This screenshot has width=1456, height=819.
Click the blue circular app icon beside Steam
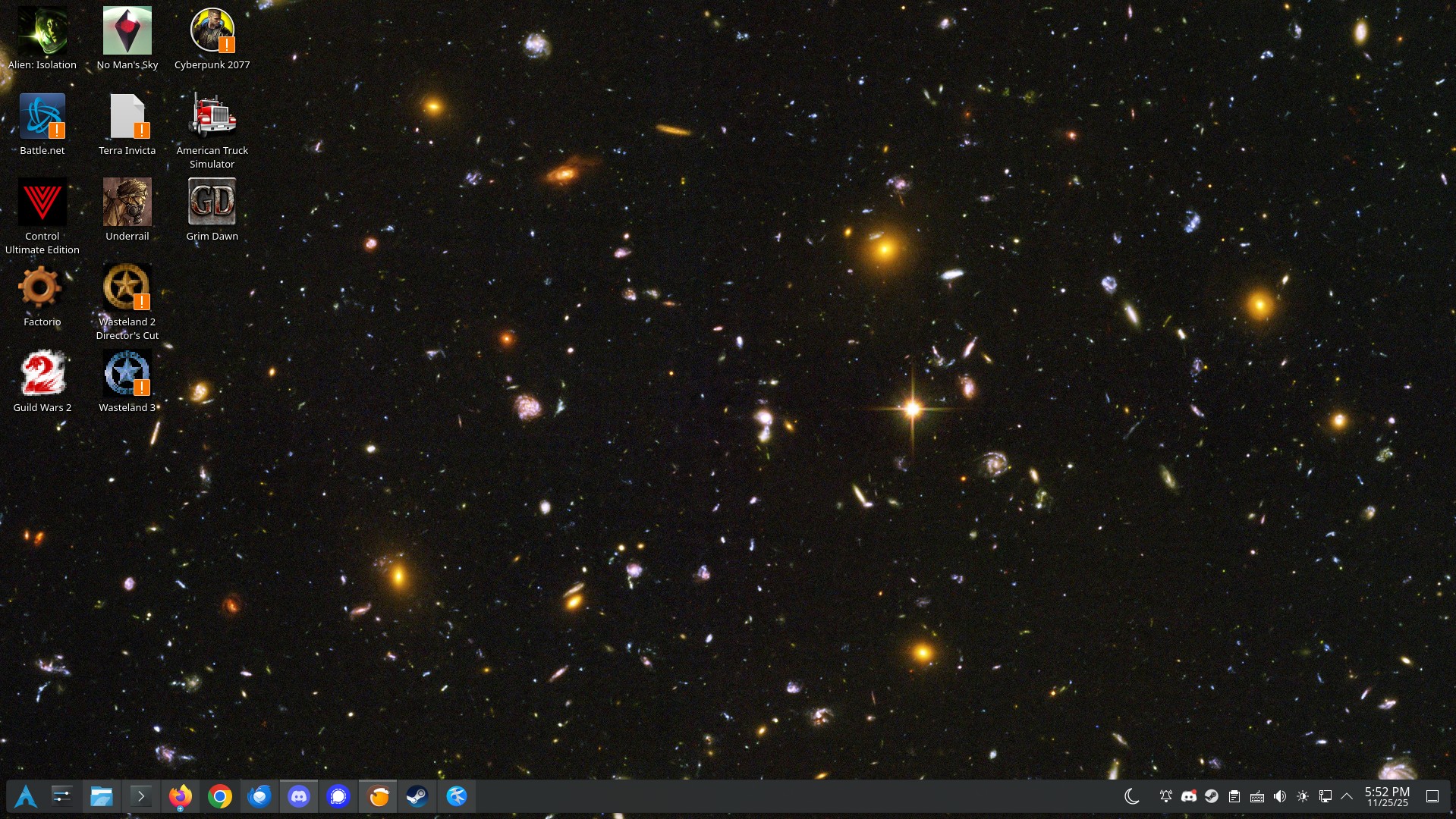click(457, 796)
